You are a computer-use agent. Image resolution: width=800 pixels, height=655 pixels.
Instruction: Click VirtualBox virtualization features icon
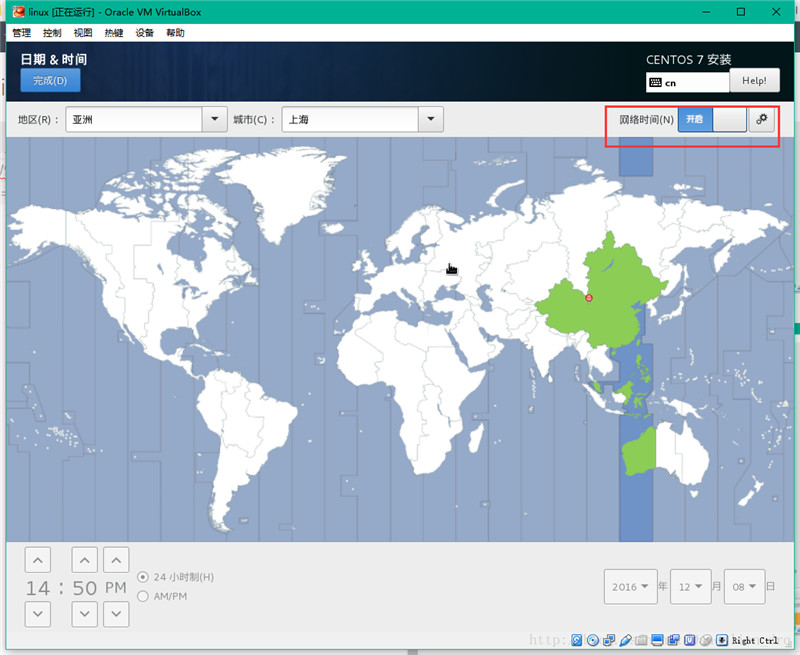coord(690,640)
